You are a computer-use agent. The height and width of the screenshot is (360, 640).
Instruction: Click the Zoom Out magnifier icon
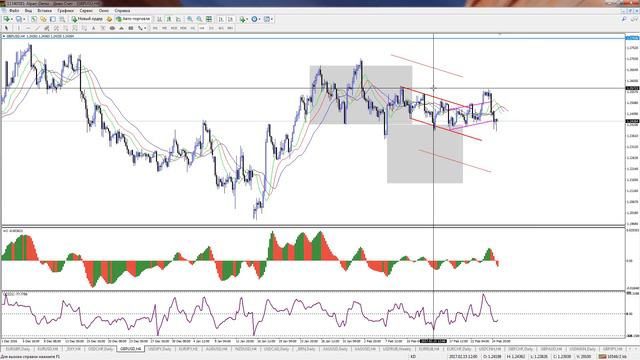(200, 19)
